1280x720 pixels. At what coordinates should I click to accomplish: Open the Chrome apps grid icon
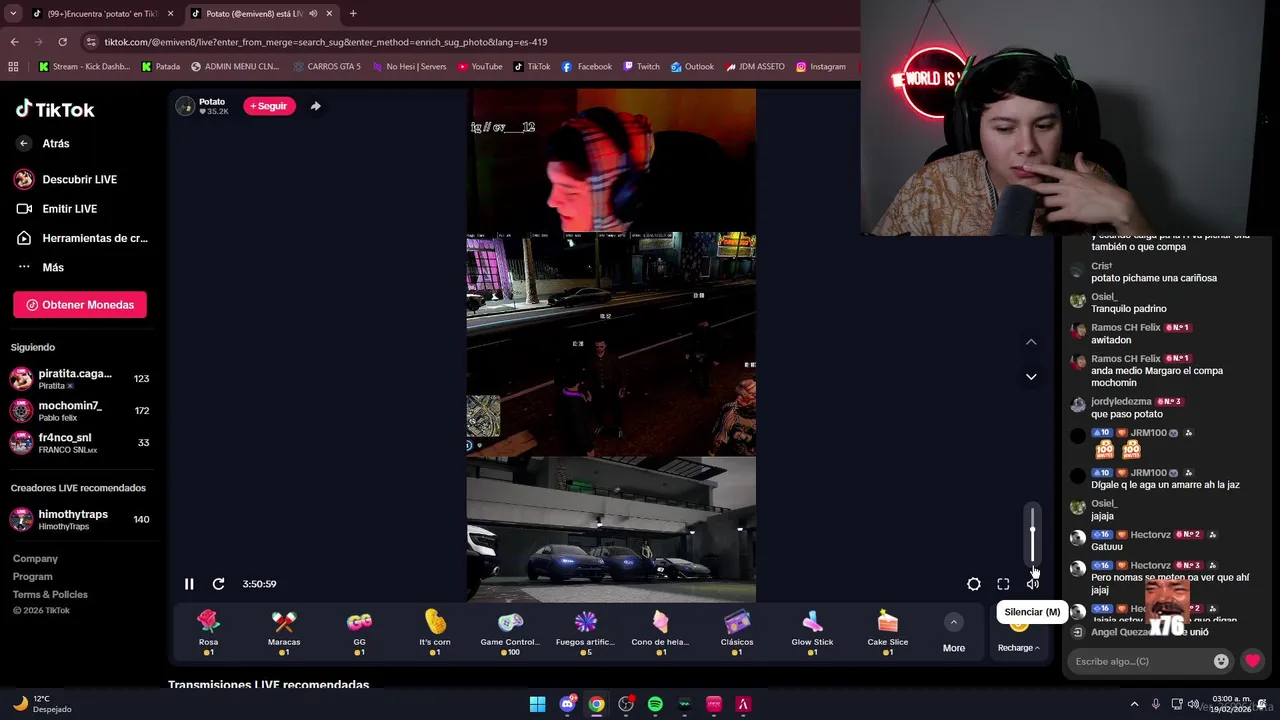(13, 67)
